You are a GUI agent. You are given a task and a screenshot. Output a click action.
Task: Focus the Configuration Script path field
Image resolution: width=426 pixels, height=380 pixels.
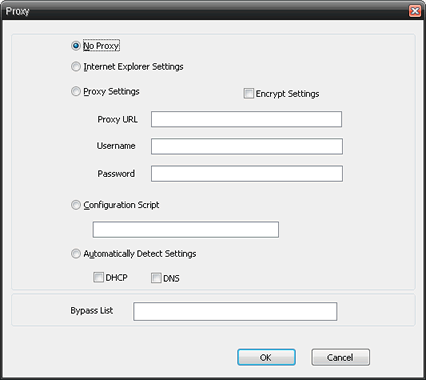coord(186,229)
